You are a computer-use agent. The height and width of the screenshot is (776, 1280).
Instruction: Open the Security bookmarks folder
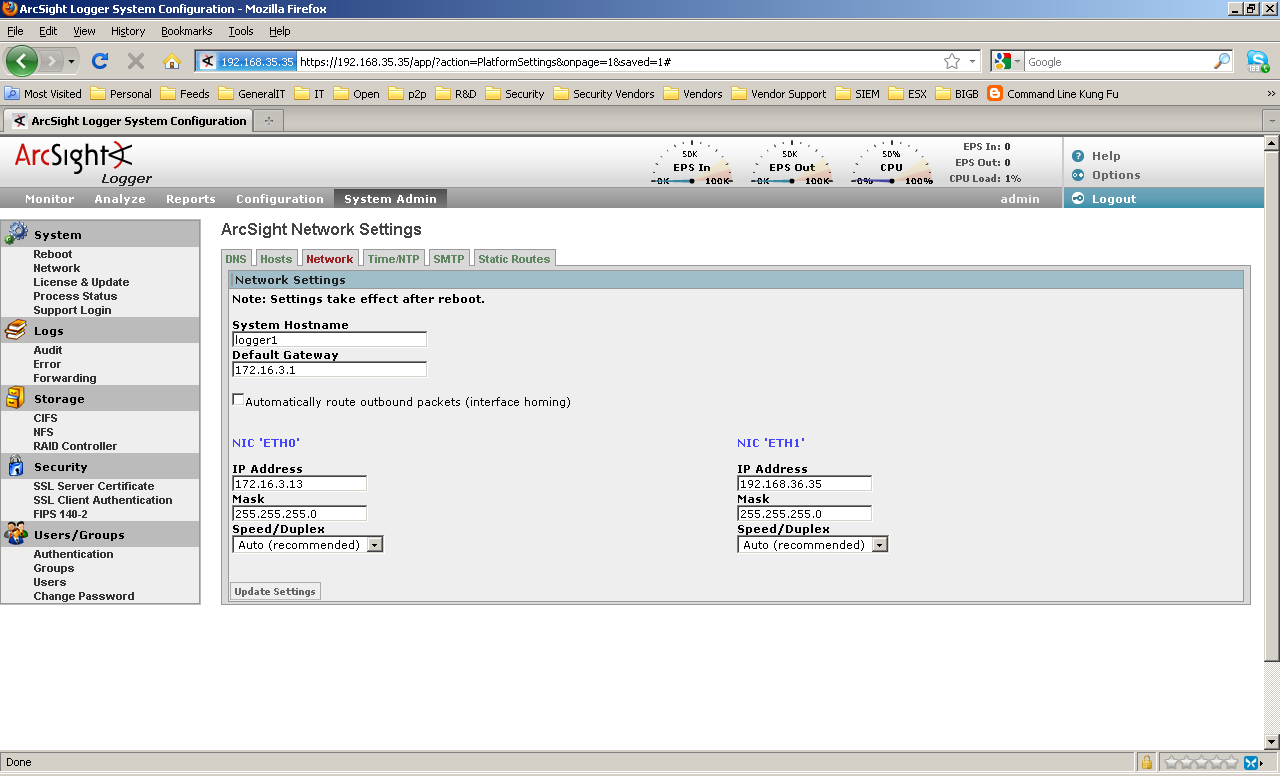[x=515, y=93]
